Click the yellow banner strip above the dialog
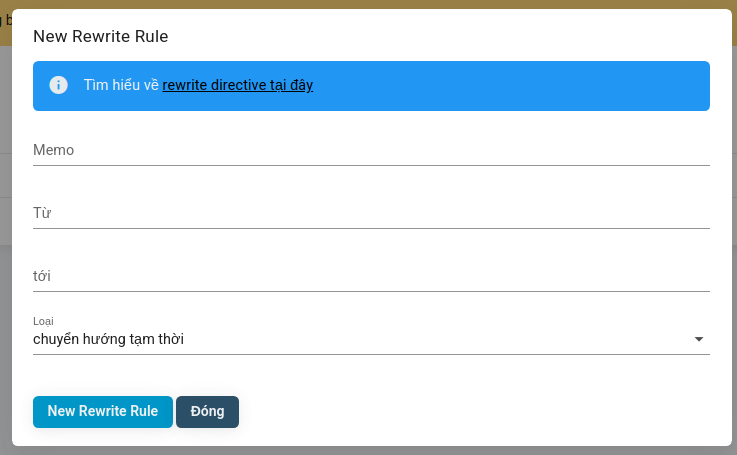737x455 pixels. point(368,4)
